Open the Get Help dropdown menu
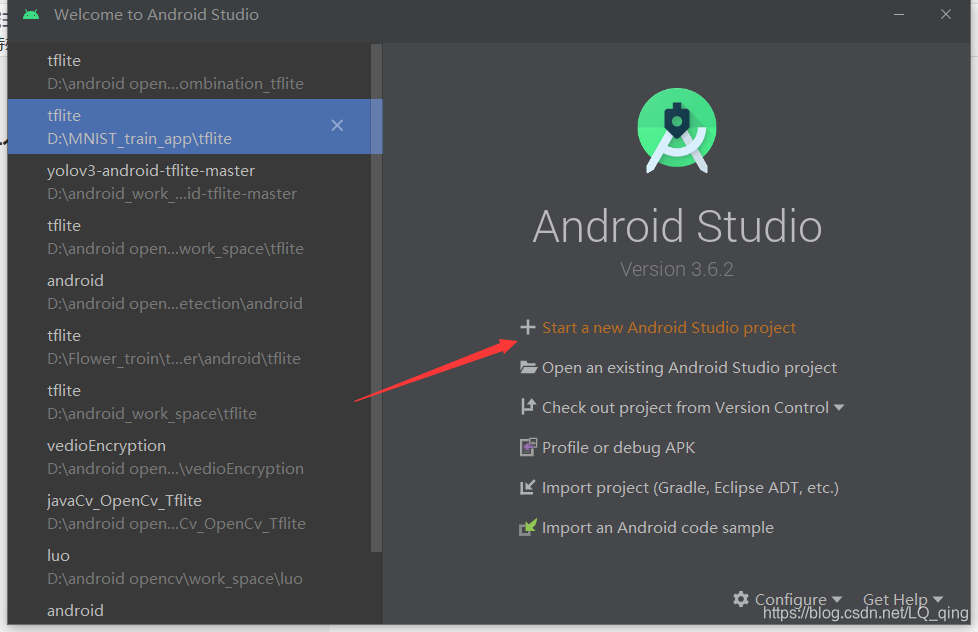 [903, 599]
